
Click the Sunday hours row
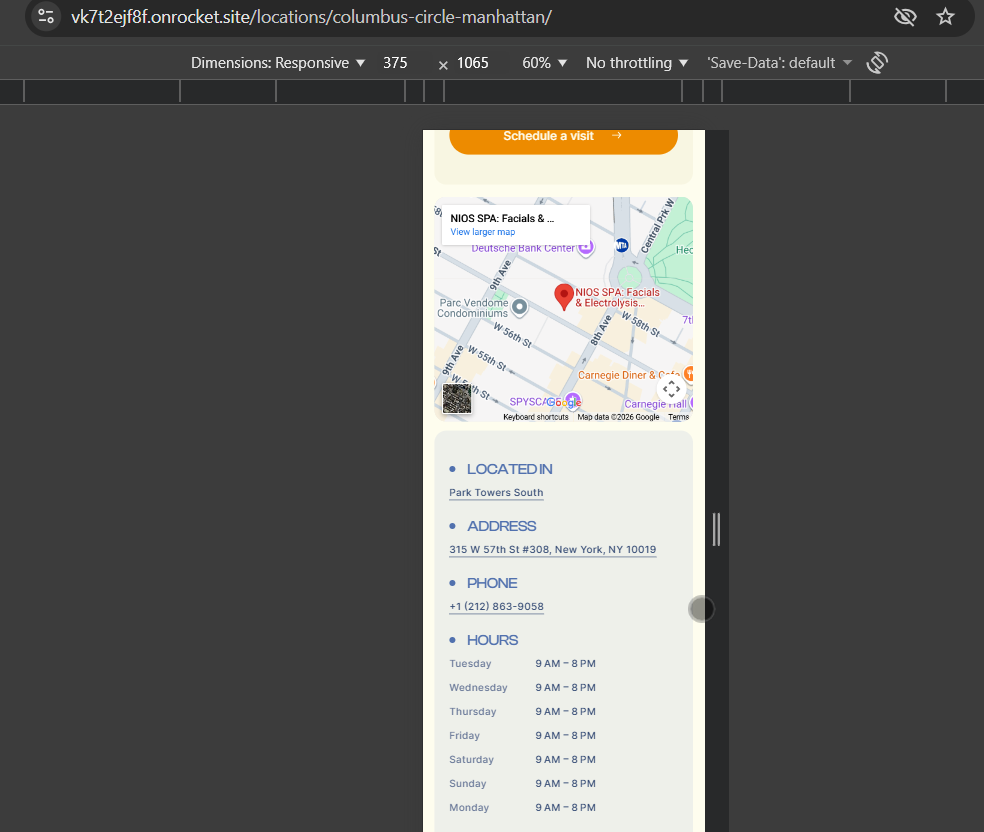click(522, 784)
